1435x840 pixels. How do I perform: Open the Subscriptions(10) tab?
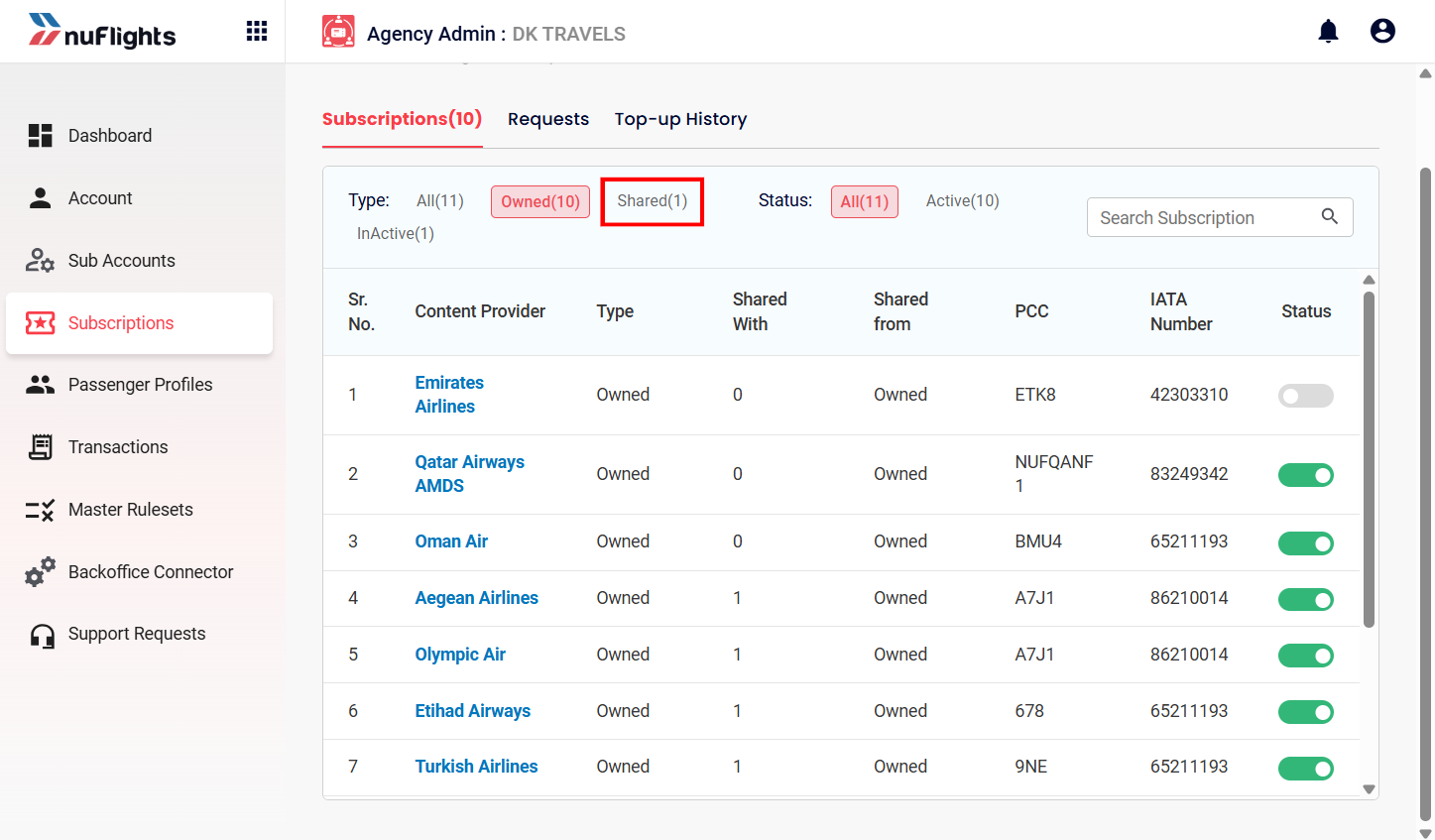coord(402,119)
